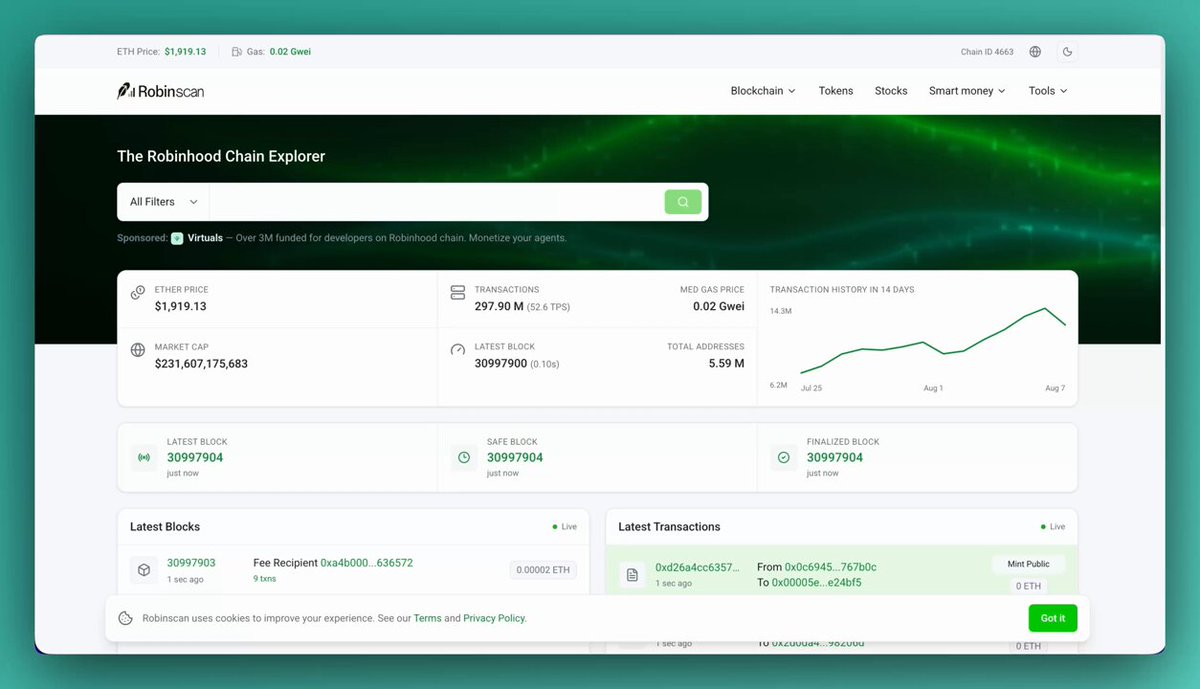
Task: Open recipient address 0x00005e...e24bf5
Action: pyautogui.click(x=816, y=582)
